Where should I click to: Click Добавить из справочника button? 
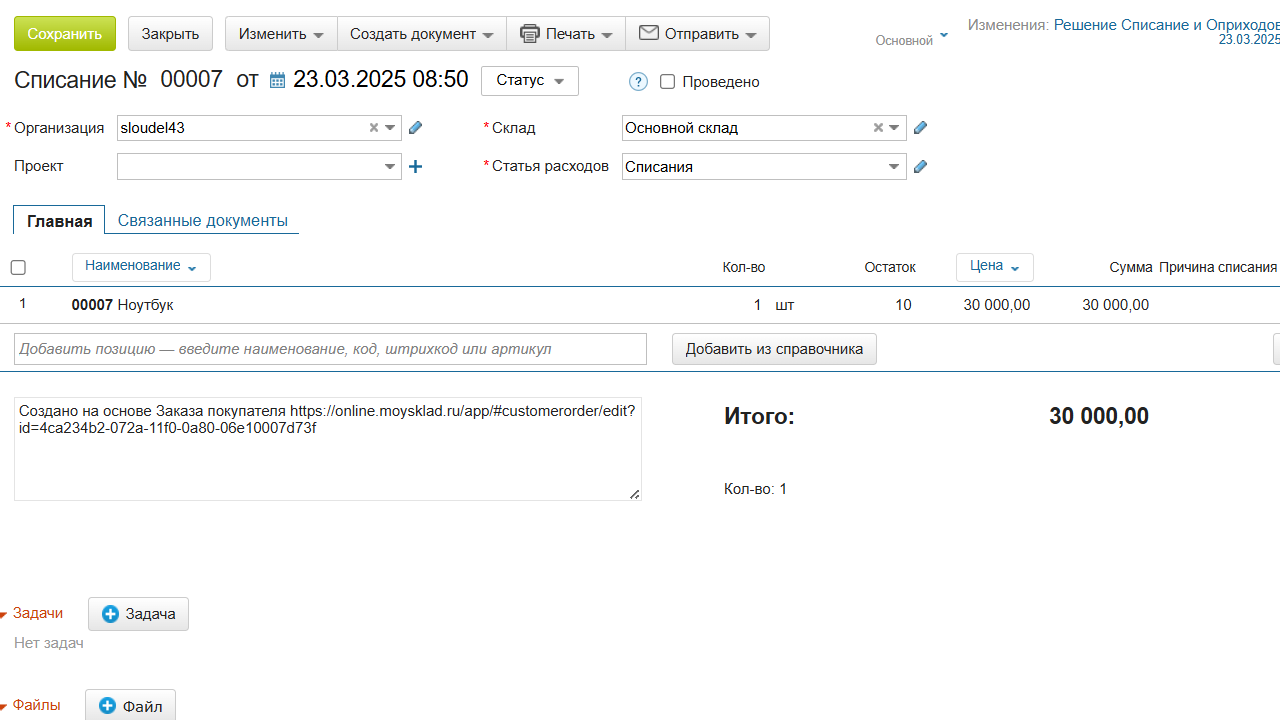pos(774,349)
